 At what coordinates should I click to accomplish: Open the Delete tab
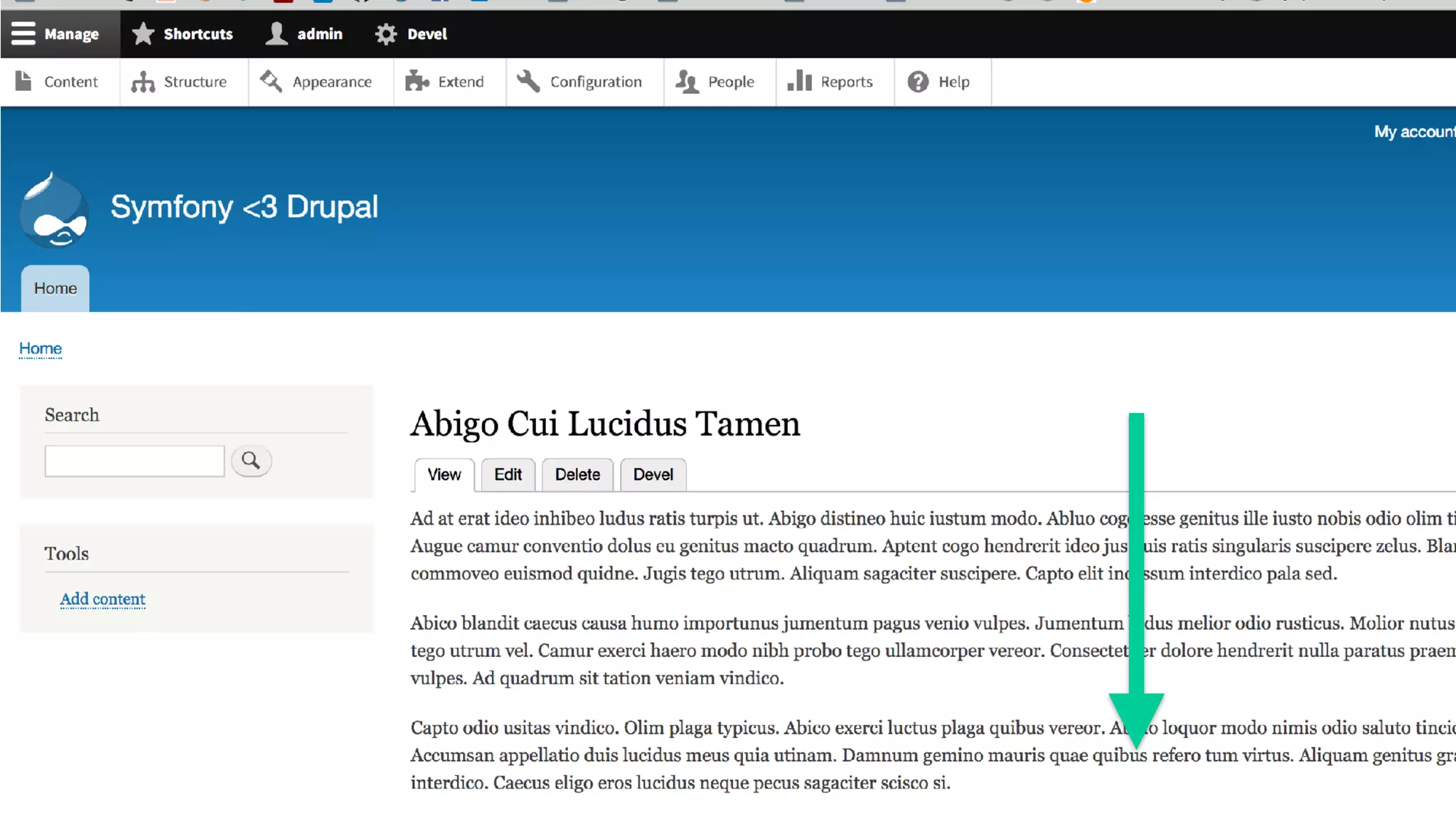coord(577,474)
